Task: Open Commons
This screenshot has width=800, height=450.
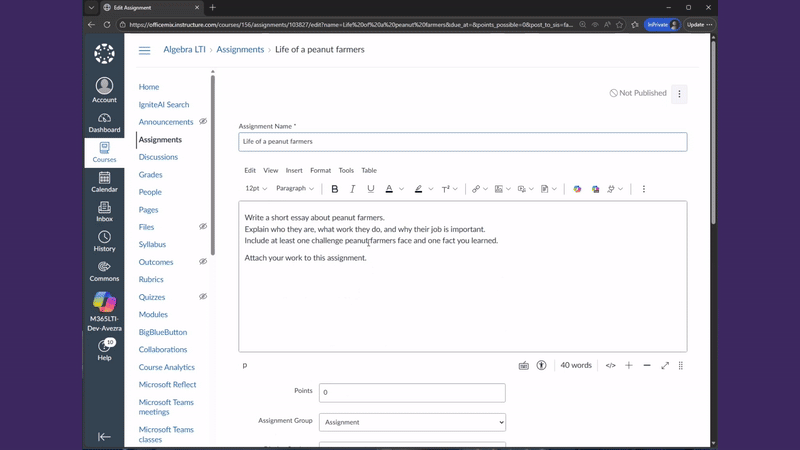Action: pyautogui.click(x=104, y=271)
